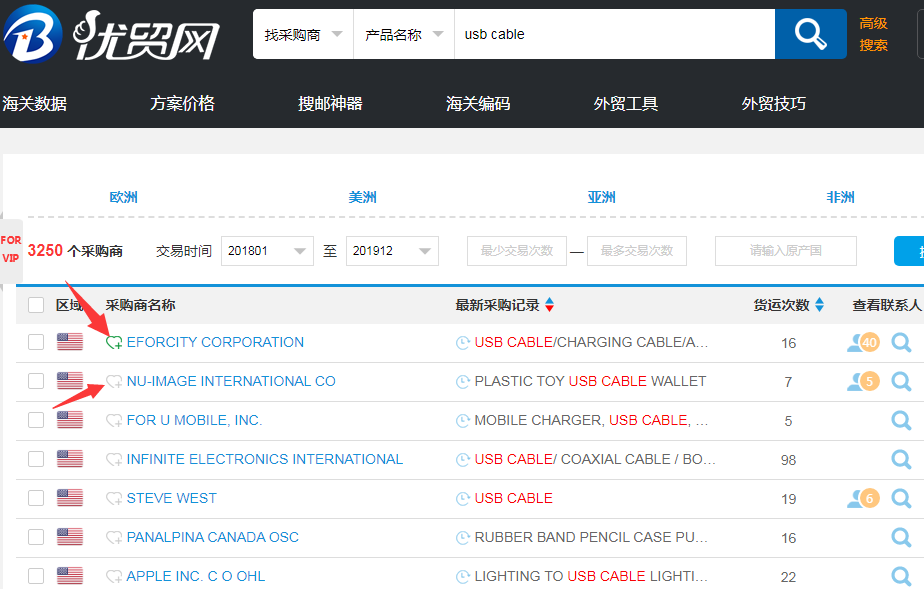View contacts icon for EFORCITY CORPORATION
Screen dimensions: 924x589
coord(863,342)
